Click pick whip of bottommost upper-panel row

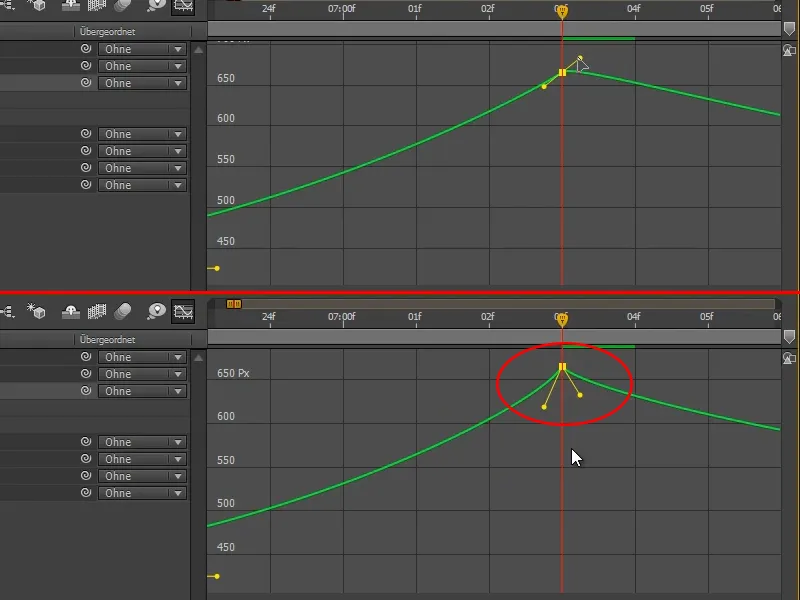[x=86, y=184]
